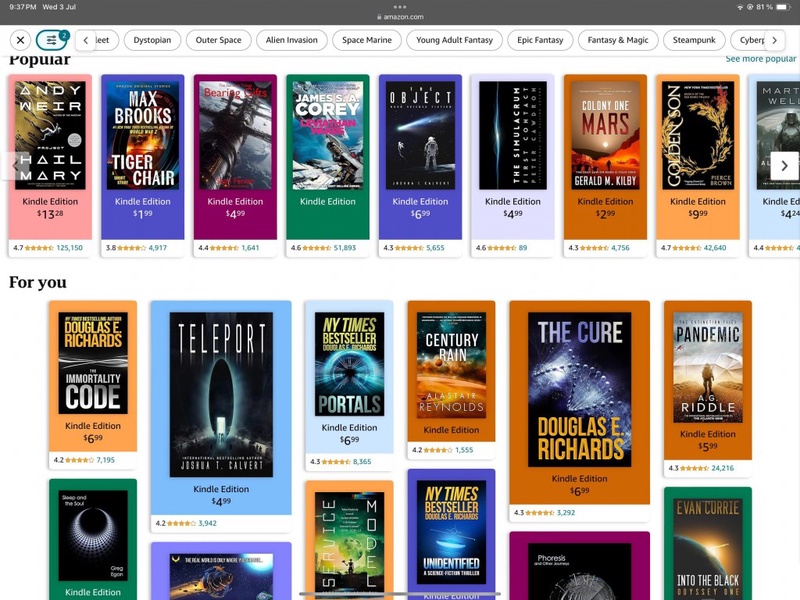Open Portals by Douglas E. Richards cover
This screenshot has width=800, height=600.
pyautogui.click(x=349, y=364)
